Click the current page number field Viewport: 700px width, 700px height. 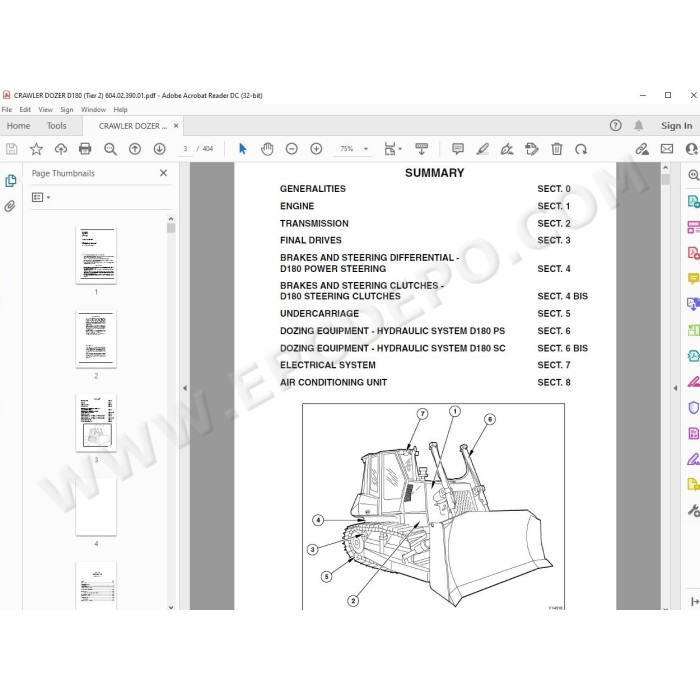185,149
